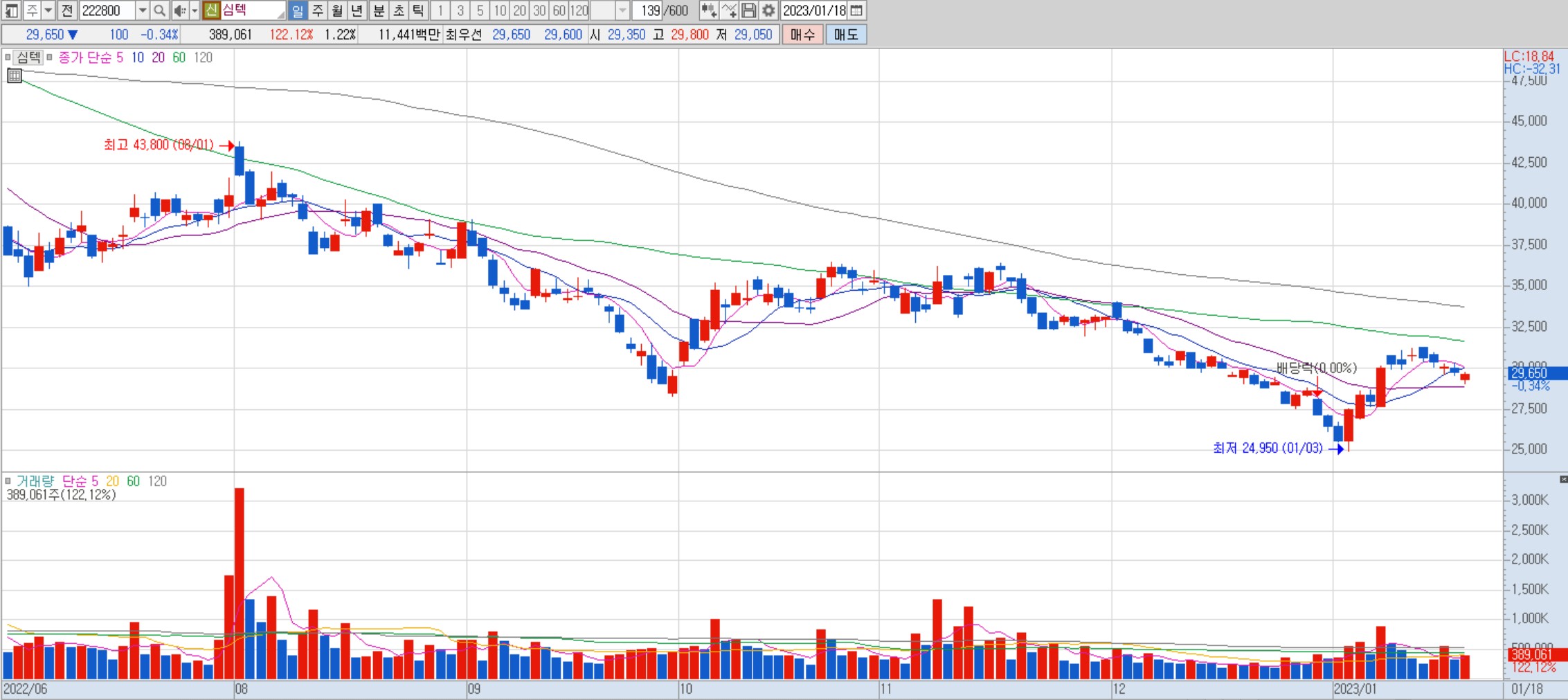Click the trading value 11,441백만
Screen dimensions: 1568x700
pyautogui.click(x=408, y=35)
